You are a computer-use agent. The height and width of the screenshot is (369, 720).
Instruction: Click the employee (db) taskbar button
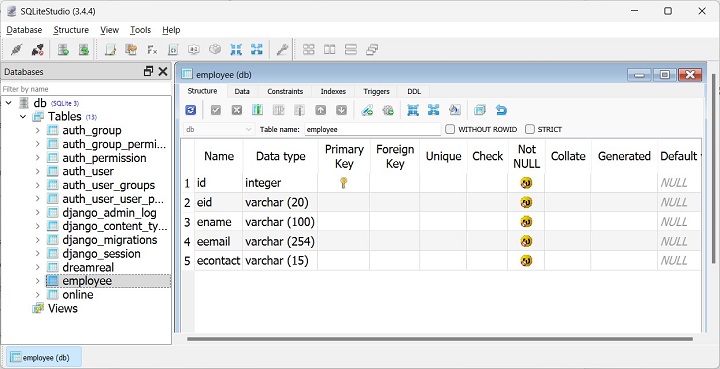(x=45, y=358)
